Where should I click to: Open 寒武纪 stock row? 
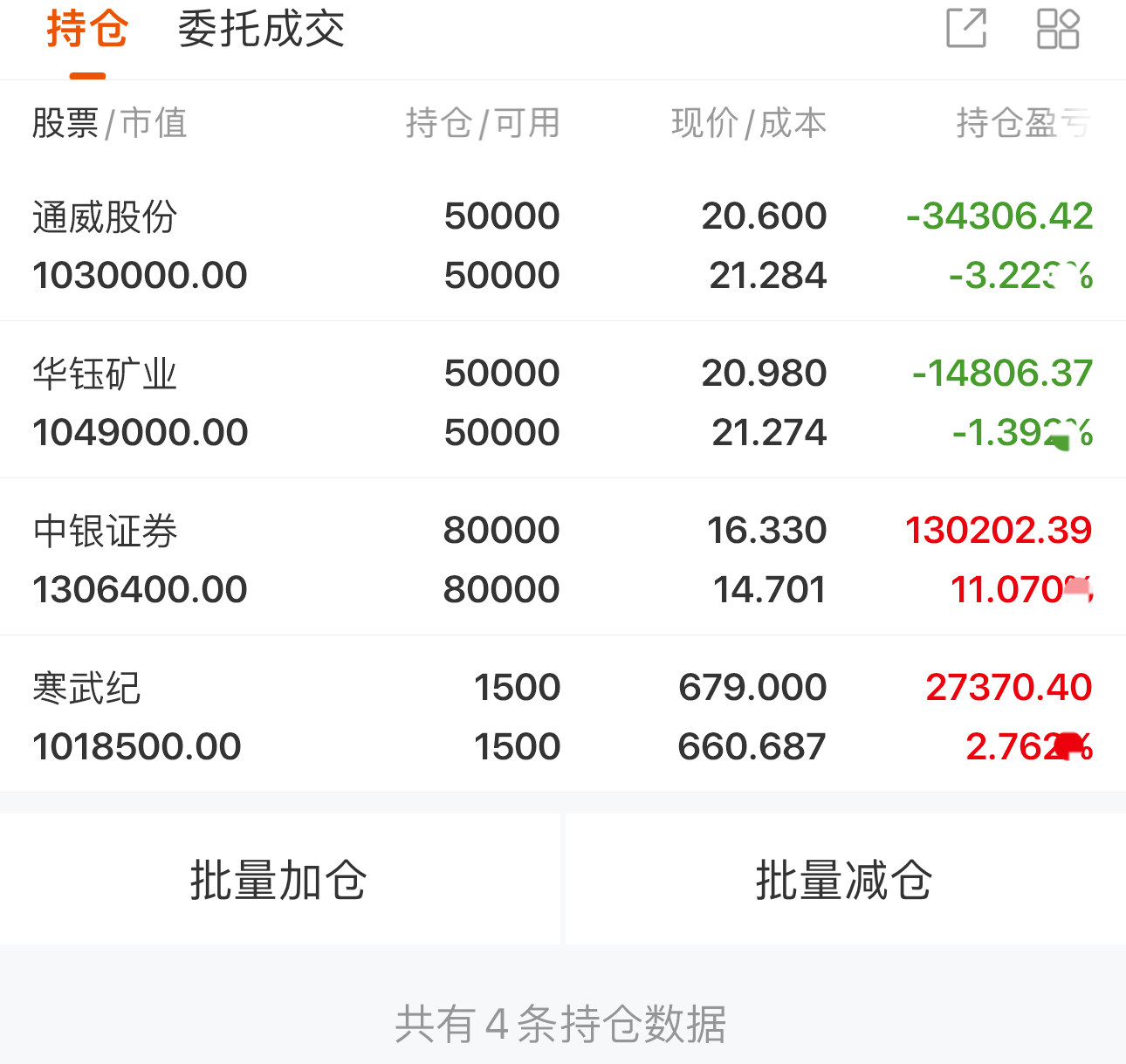click(x=563, y=715)
